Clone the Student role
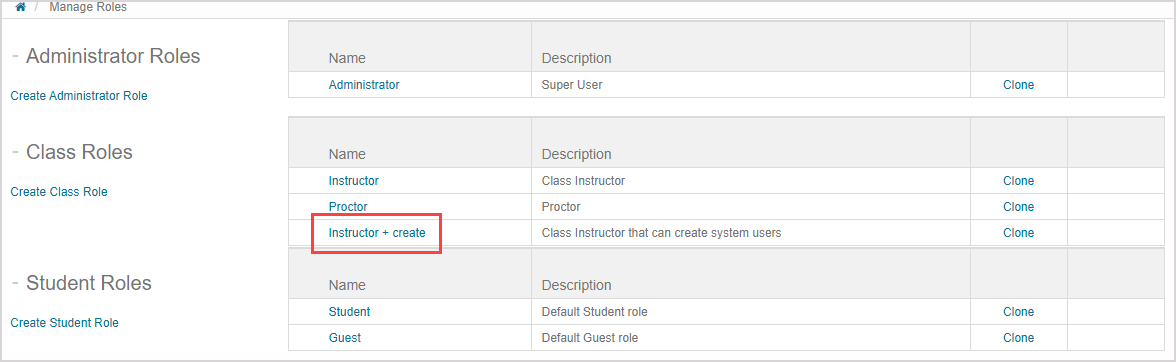 [1018, 312]
